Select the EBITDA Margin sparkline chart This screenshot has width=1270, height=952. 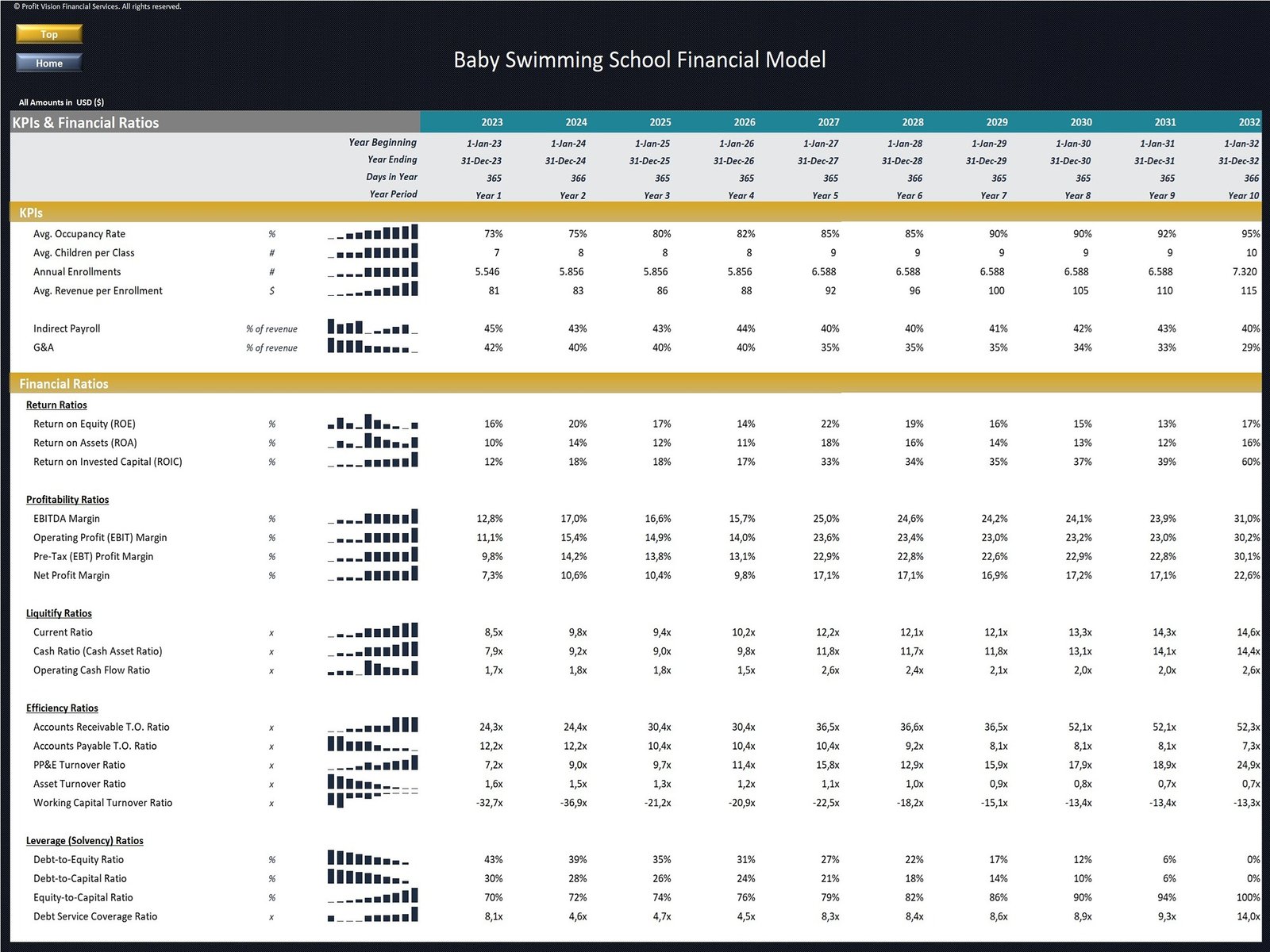(372, 518)
